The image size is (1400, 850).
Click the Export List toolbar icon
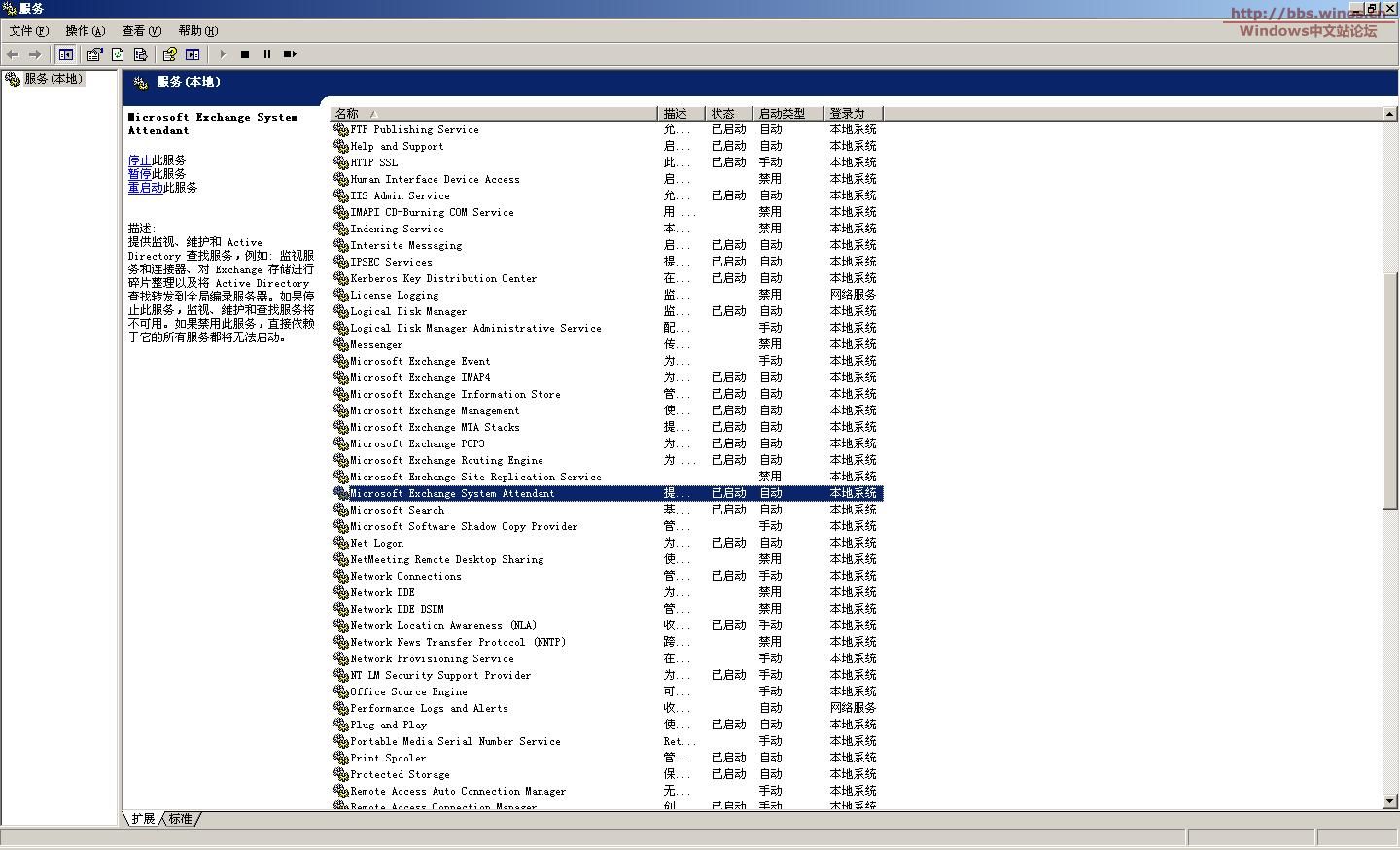(140, 54)
